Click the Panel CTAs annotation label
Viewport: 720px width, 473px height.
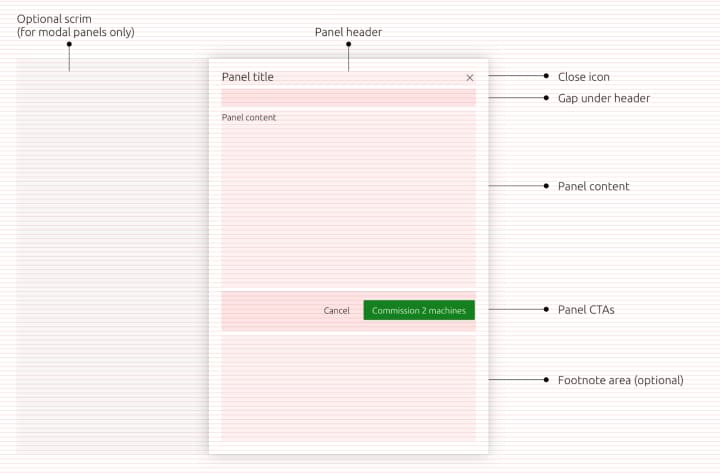[586, 310]
